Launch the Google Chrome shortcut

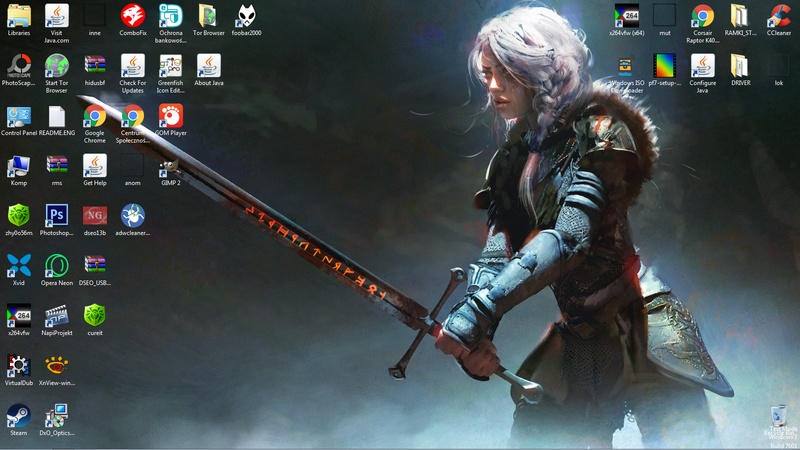click(94, 116)
